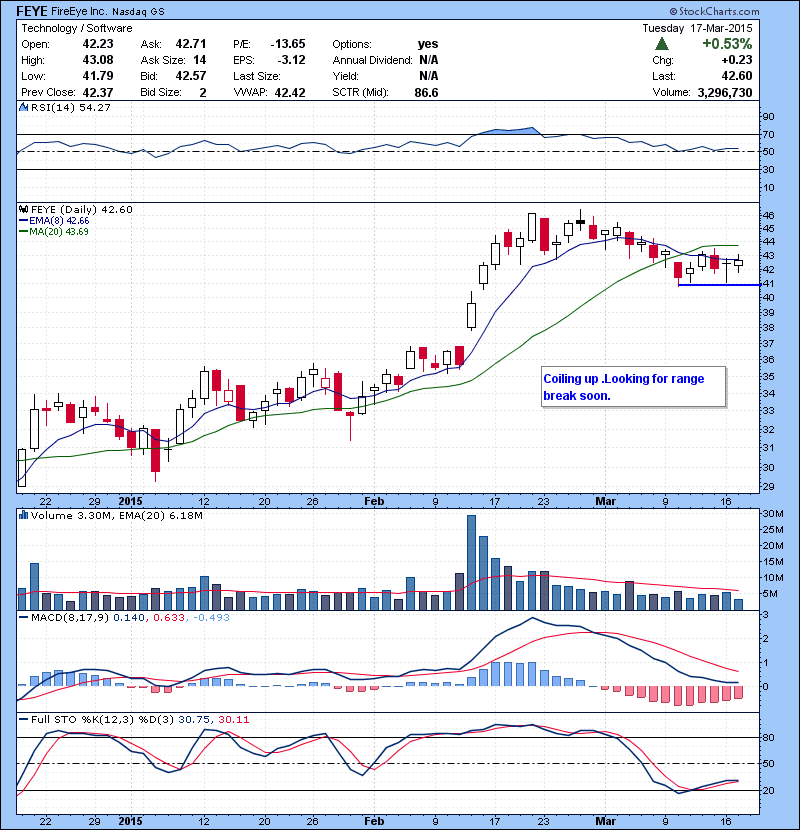Click the Feb label on the price chart axis

(x=374, y=501)
